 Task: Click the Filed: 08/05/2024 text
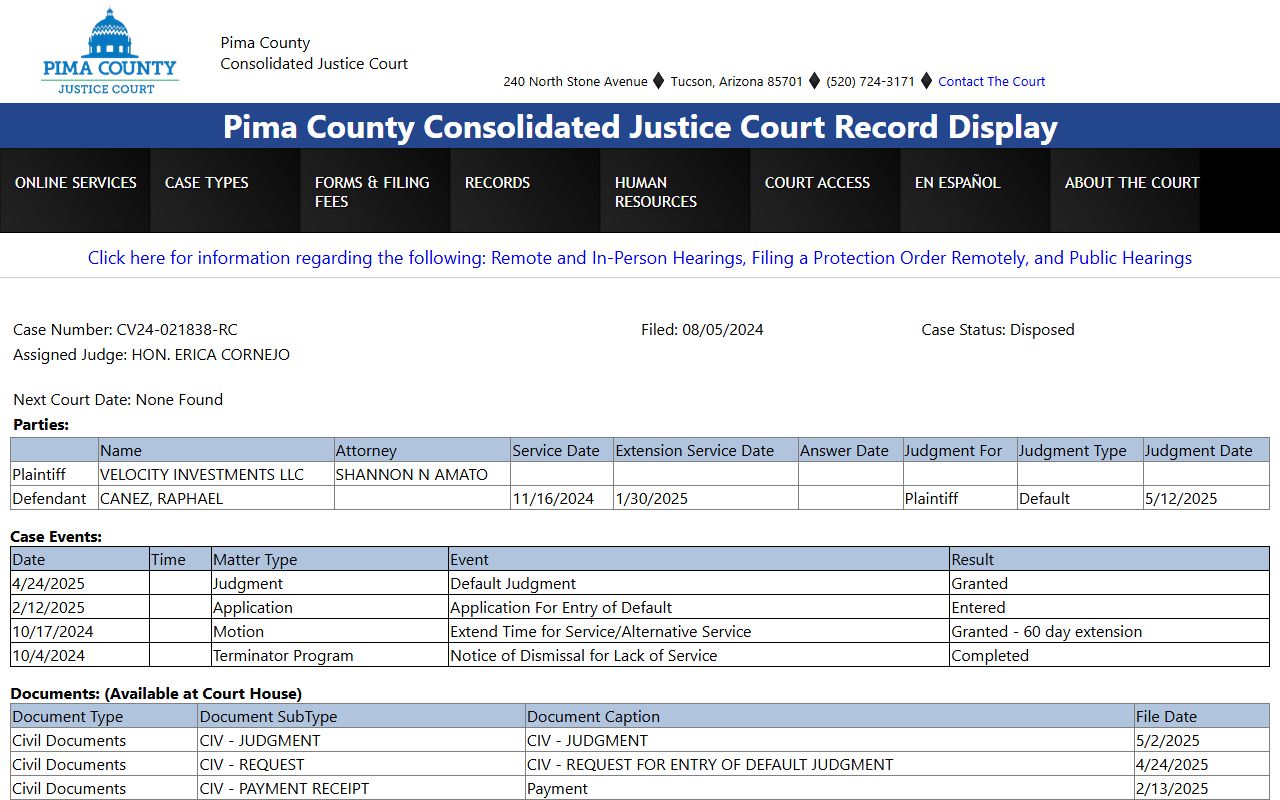click(702, 330)
